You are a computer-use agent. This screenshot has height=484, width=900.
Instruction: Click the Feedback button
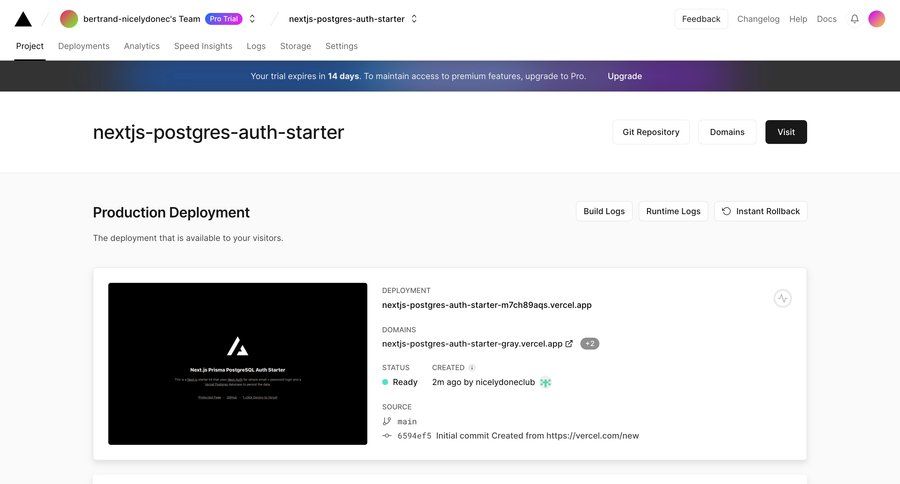click(701, 19)
